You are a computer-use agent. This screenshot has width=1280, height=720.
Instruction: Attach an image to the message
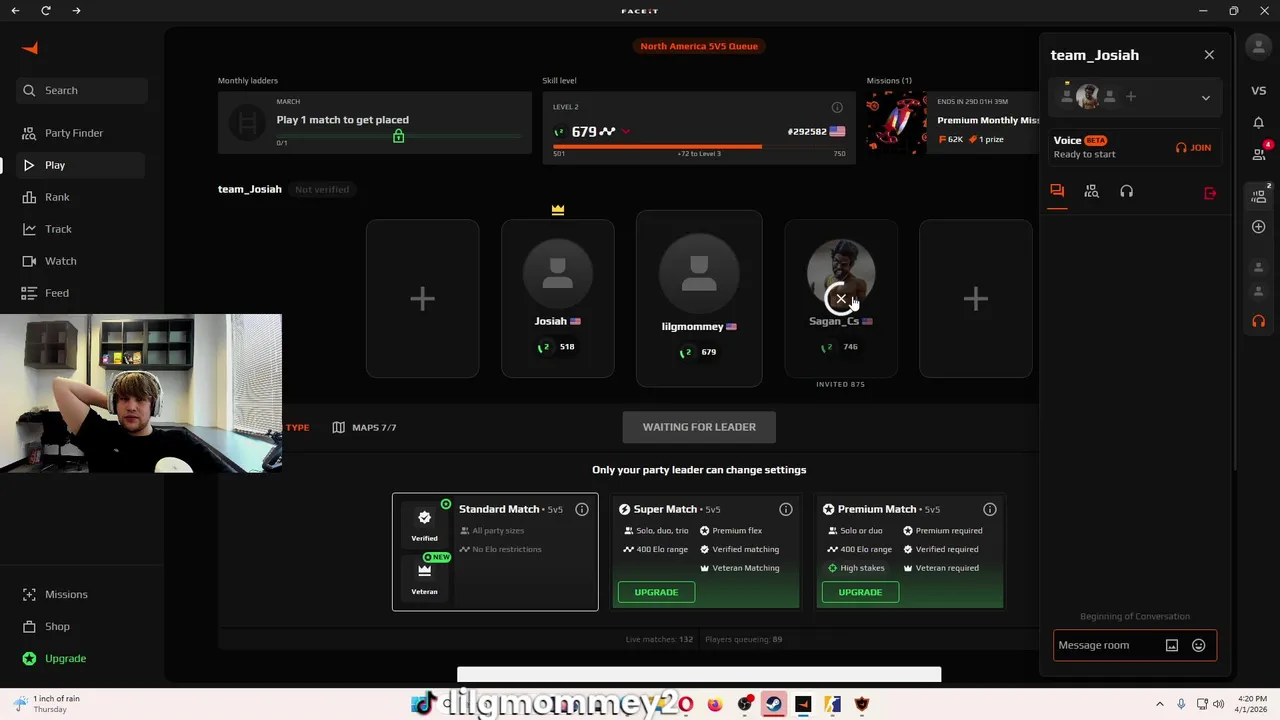tap(1172, 645)
